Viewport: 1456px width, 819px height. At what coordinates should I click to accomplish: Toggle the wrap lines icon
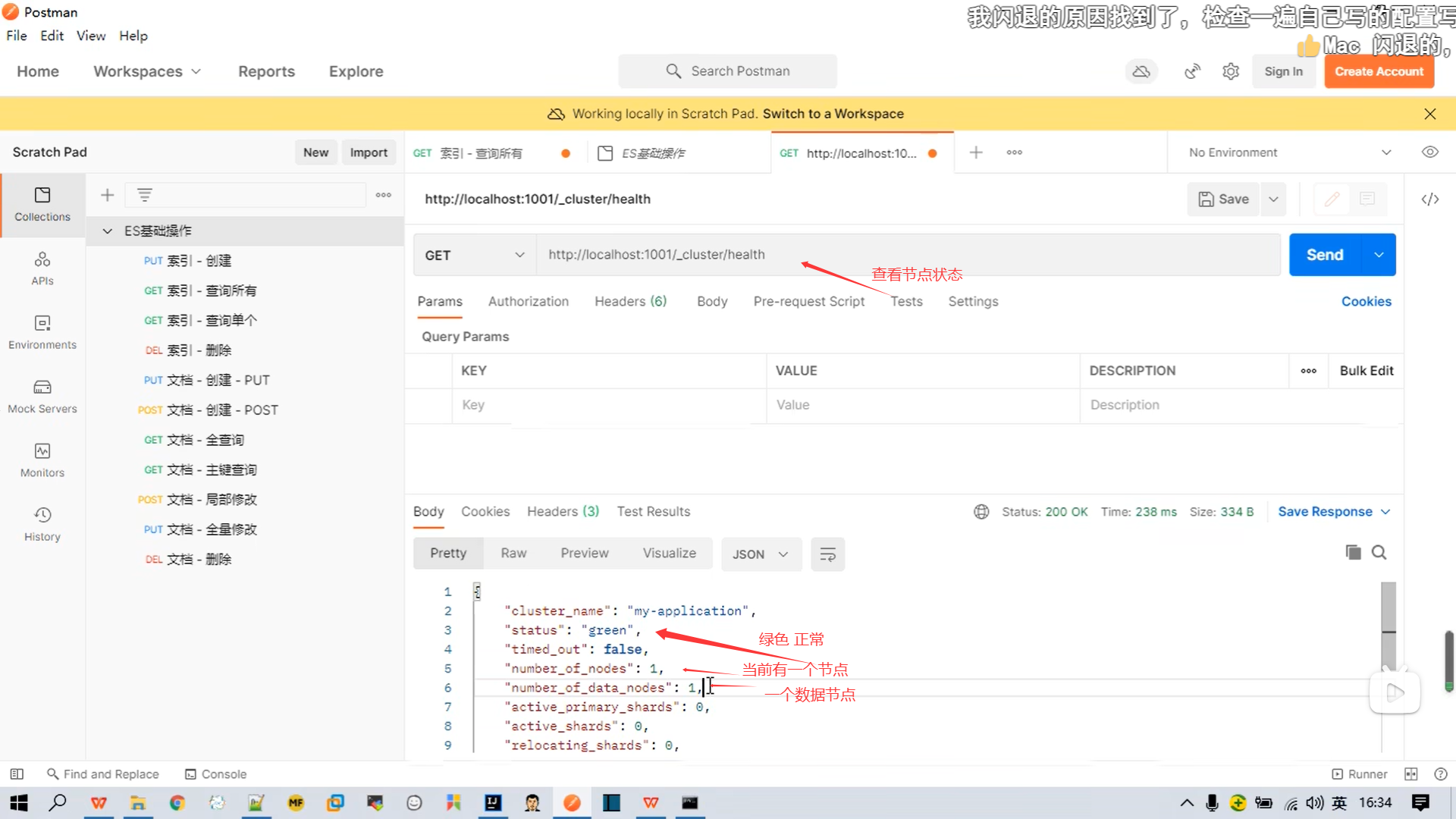pyautogui.click(x=827, y=554)
